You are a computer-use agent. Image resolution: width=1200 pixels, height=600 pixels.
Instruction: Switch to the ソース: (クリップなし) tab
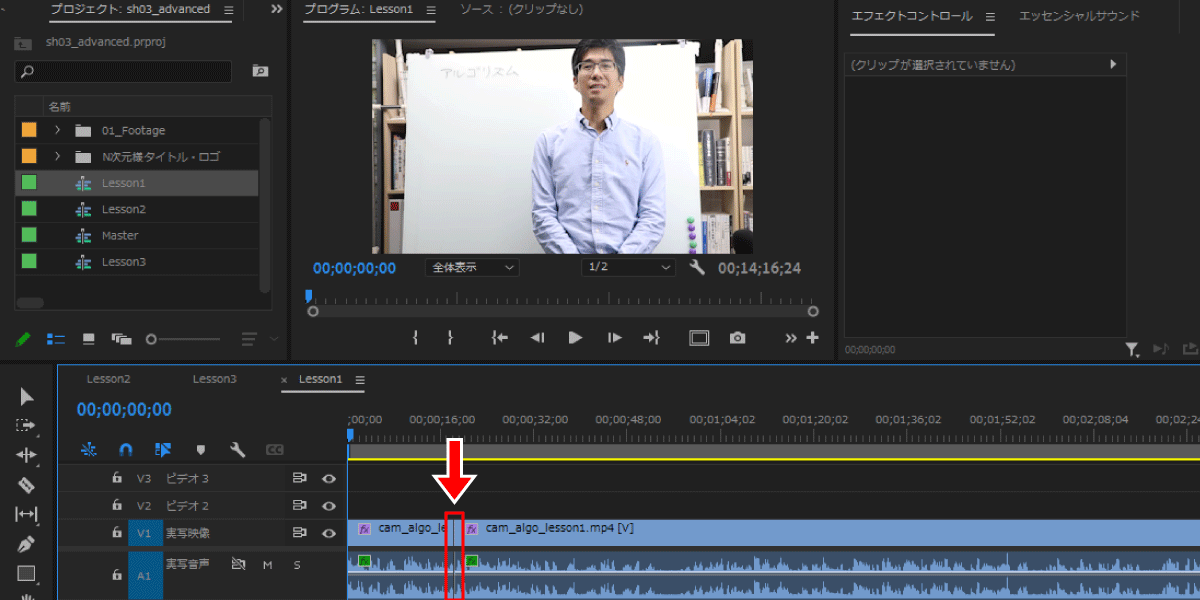[x=521, y=9]
